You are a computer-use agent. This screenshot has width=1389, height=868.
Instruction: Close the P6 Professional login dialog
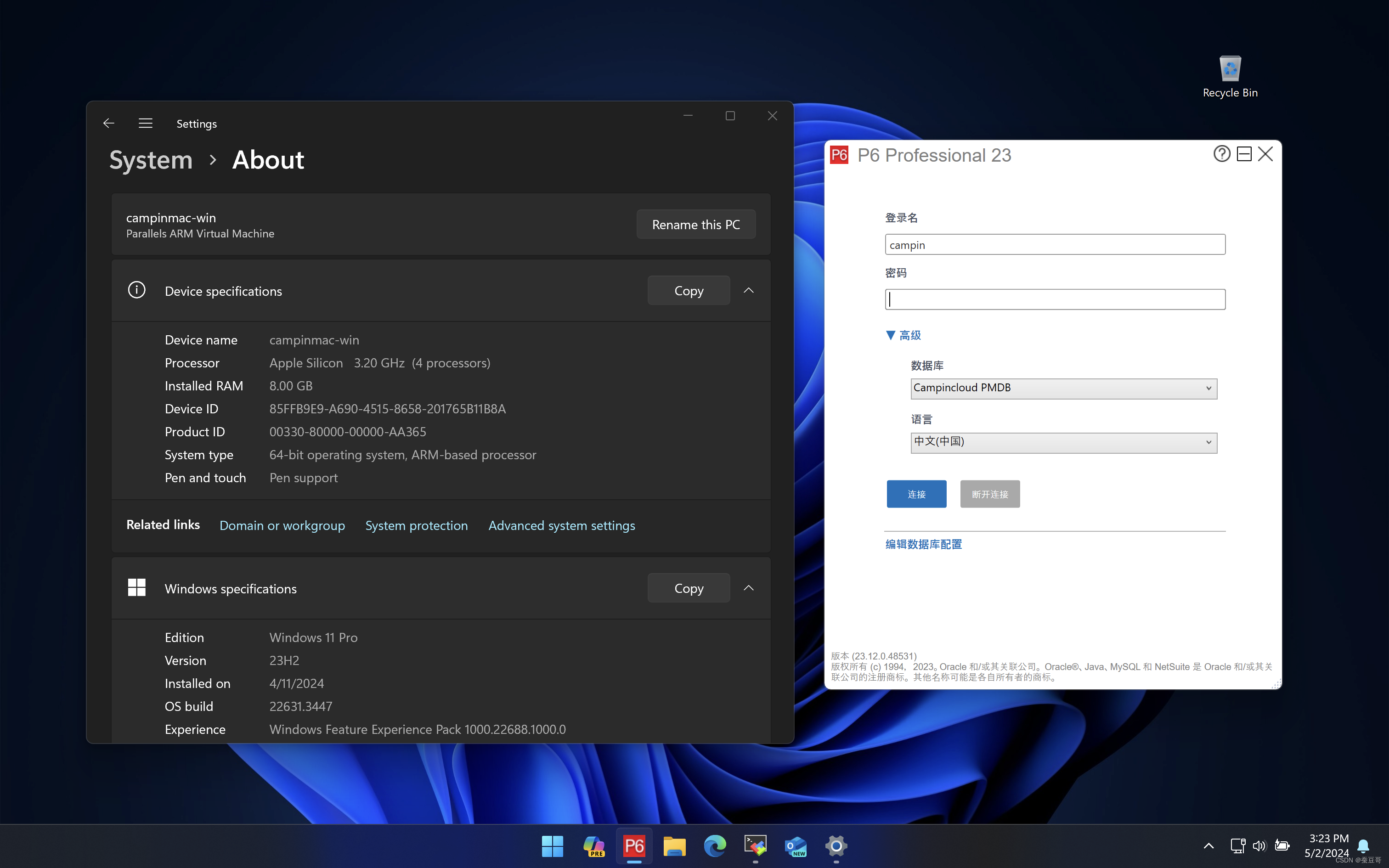(x=1265, y=154)
